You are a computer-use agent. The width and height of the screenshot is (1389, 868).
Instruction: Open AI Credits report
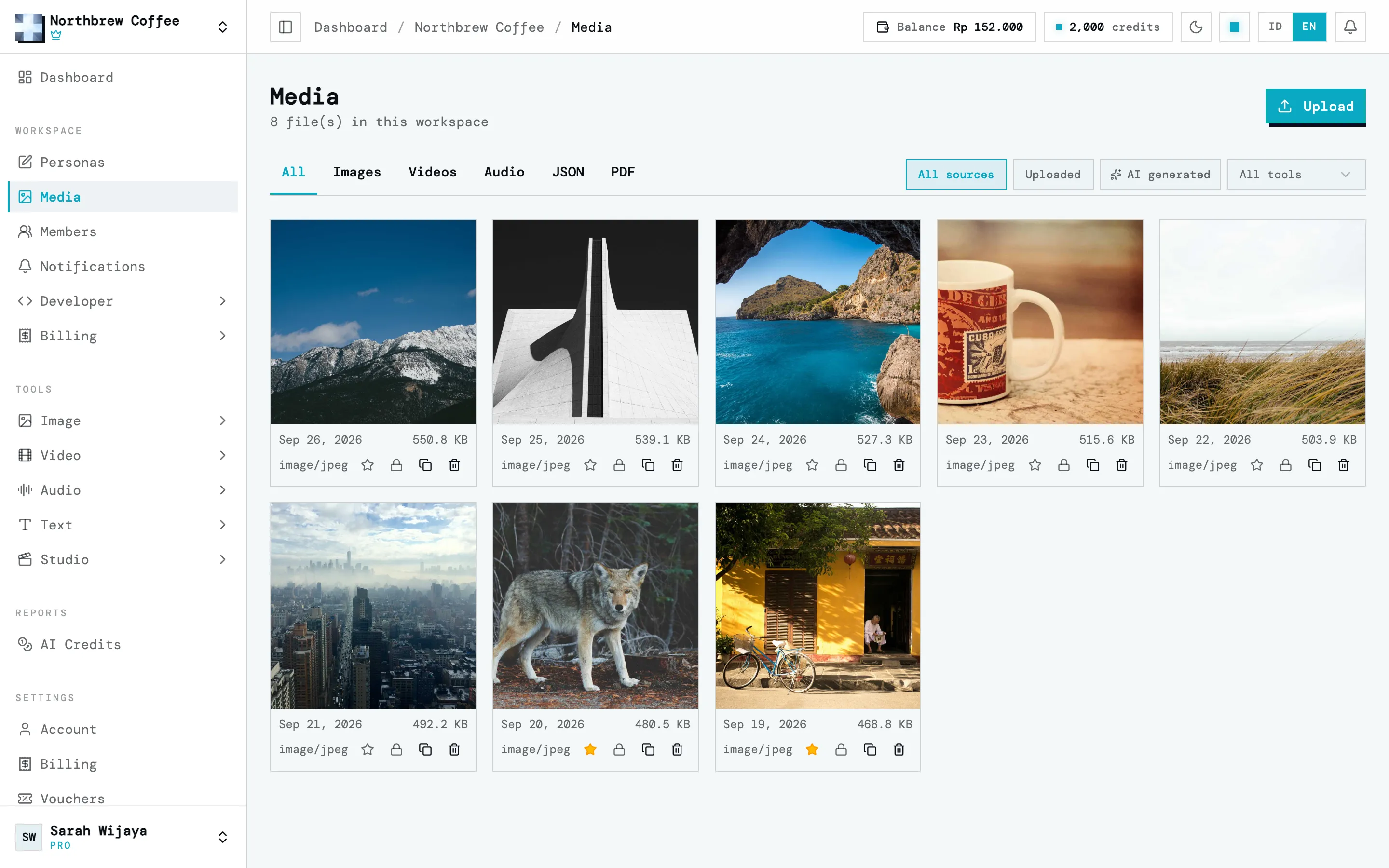click(x=123, y=645)
